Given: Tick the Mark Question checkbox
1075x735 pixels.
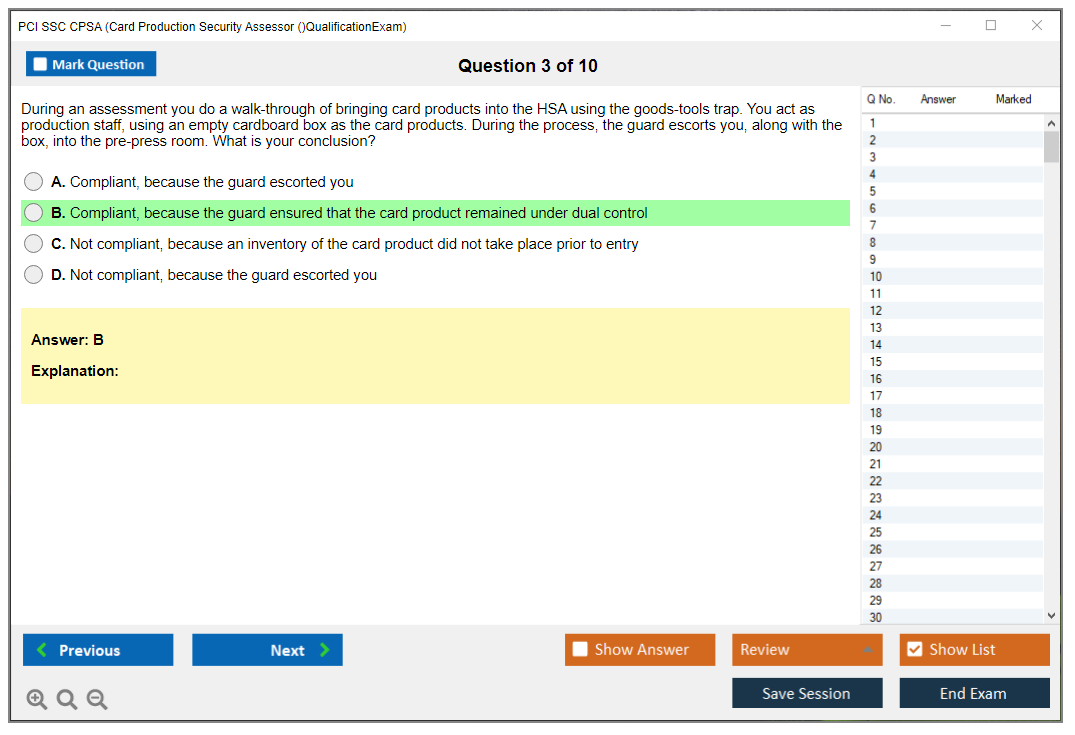Looking at the screenshot, I should [40, 64].
